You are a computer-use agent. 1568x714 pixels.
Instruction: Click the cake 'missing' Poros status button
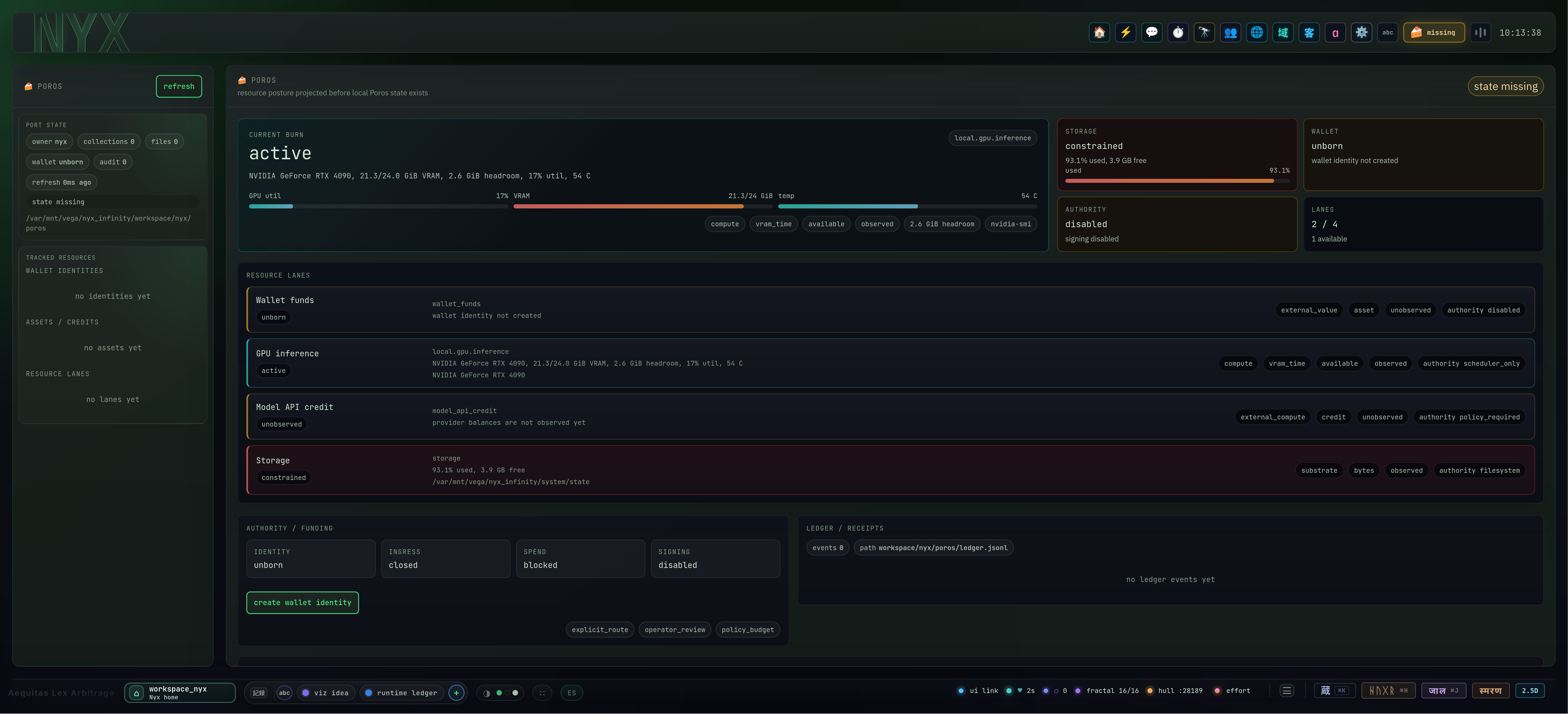[1434, 33]
